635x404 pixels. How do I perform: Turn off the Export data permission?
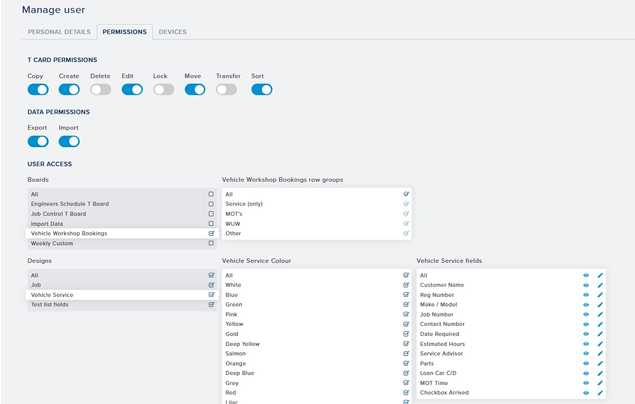(38, 141)
